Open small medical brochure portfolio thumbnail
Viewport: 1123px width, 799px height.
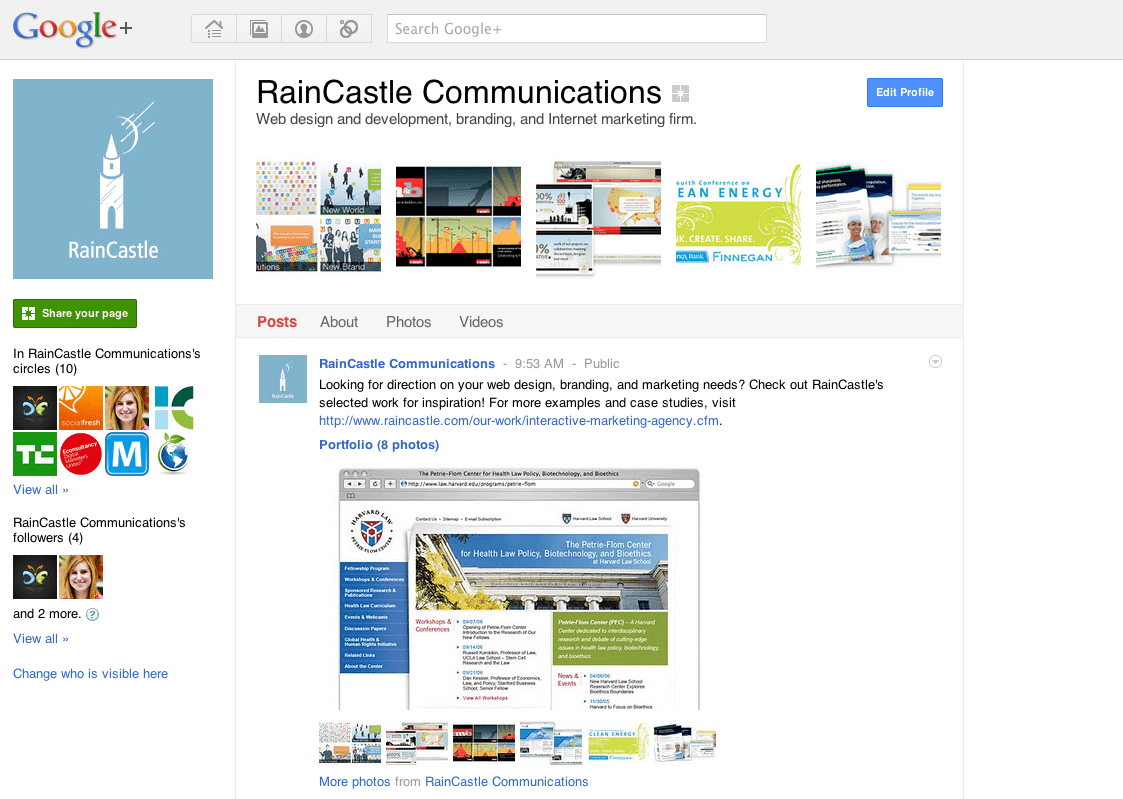pos(686,742)
